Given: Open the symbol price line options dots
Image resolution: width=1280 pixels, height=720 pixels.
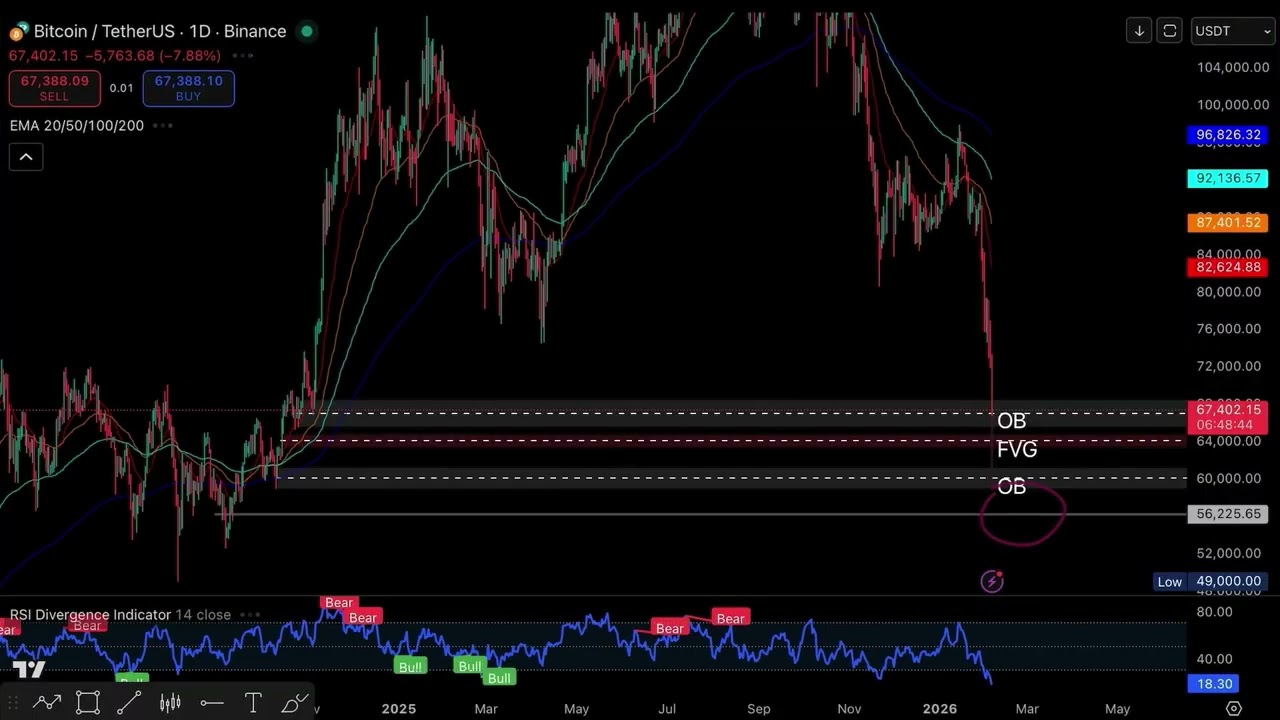Looking at the screenshot, I should (x=241, y=56).
